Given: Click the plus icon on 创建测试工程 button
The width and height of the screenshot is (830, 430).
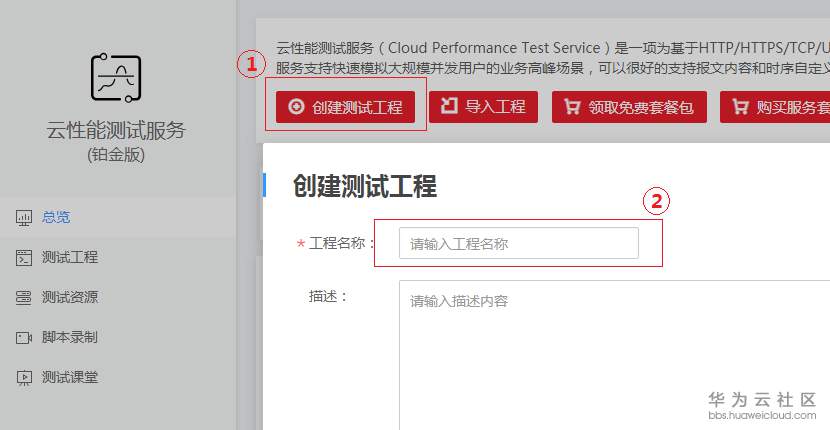Looking at the screenshot, I should [296, 107].
